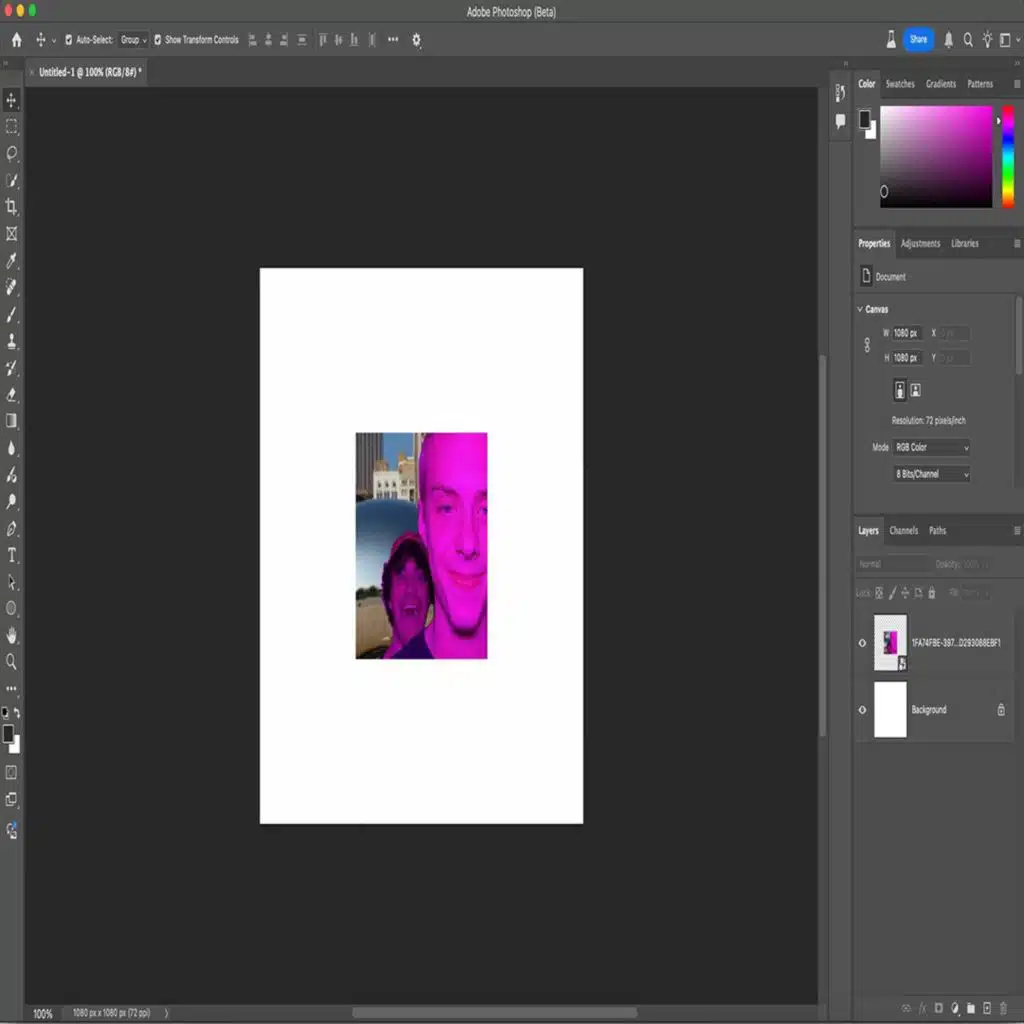Image resolution: width=1024 pixels, height=1024 pixels.
Task: Click the blue Share button
Action: point(918,40)
